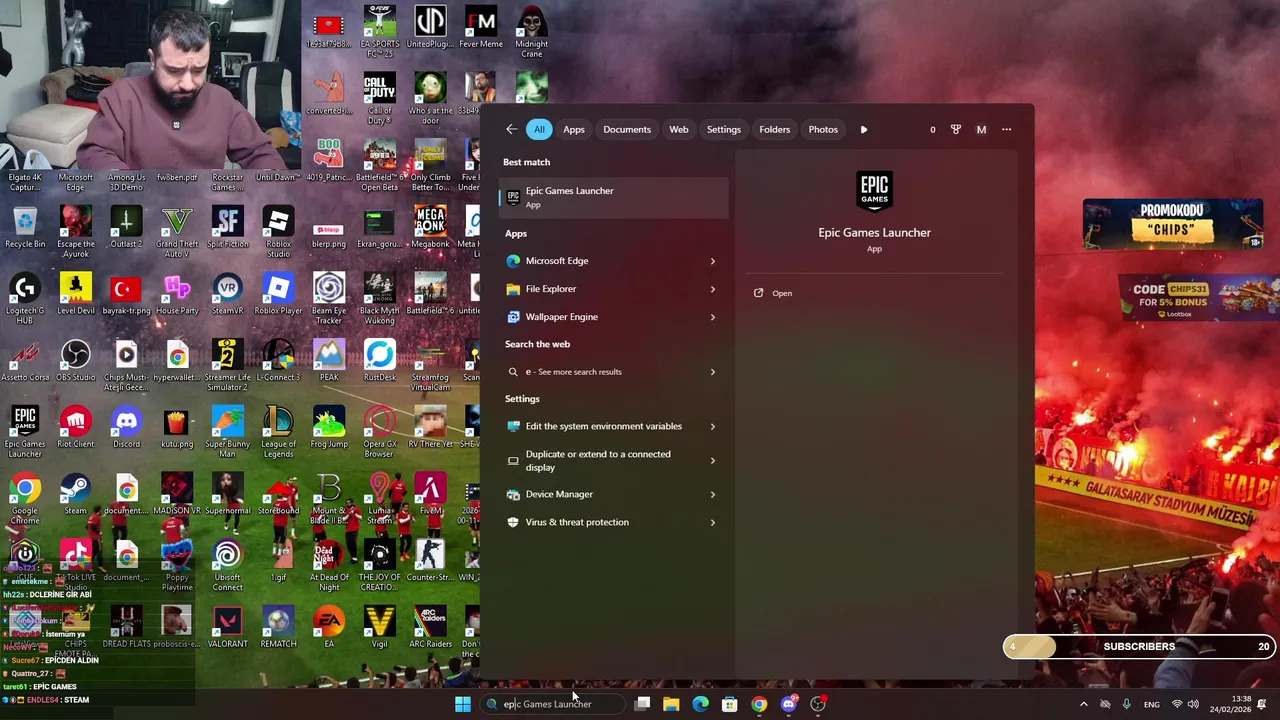This screenshot has height=720, width=1280.
Task: Open the Windows Start button
Action: [463, 704]
